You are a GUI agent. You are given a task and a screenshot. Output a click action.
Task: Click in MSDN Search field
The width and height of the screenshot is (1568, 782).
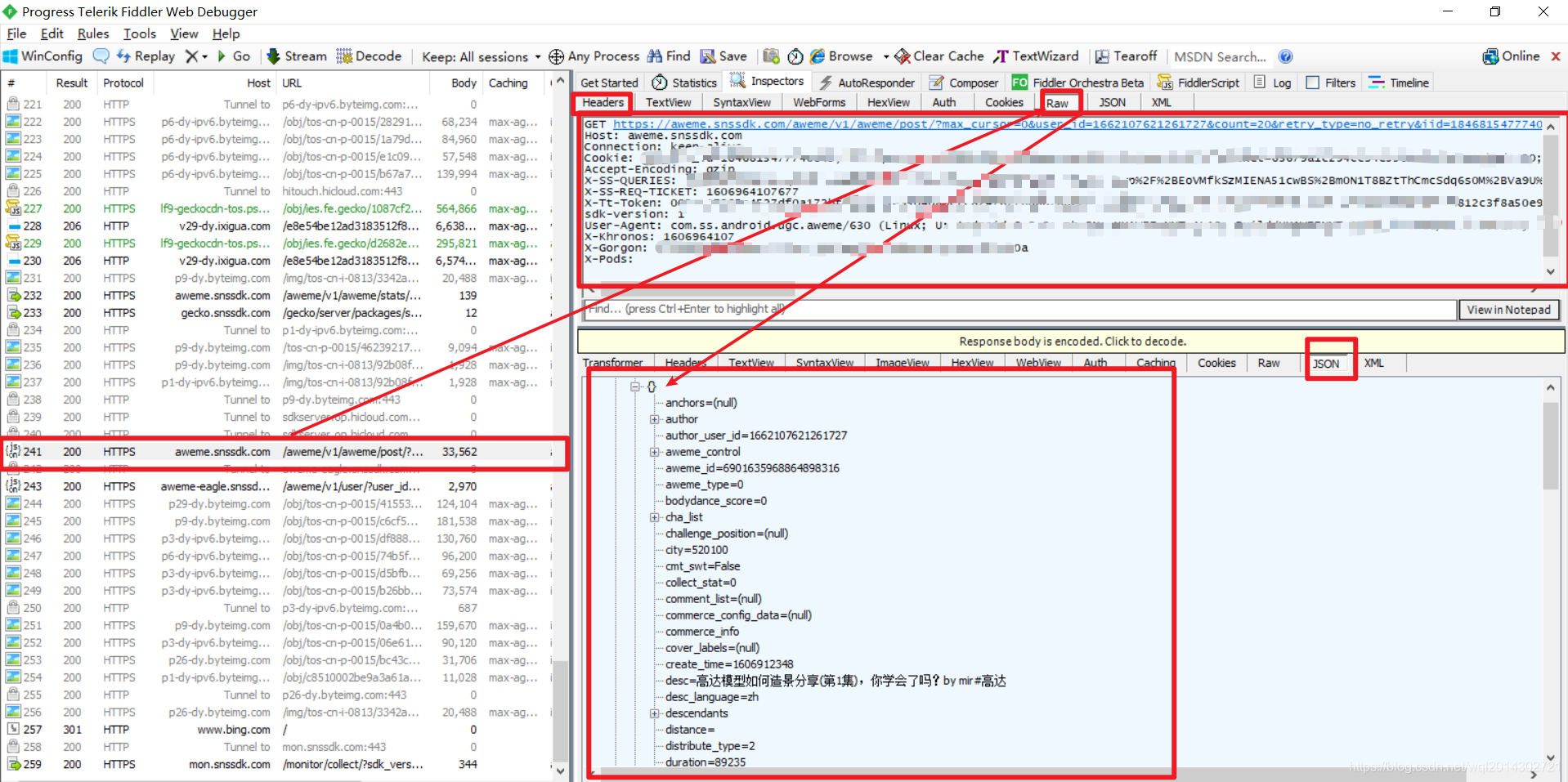click(x=1221, y=56)
